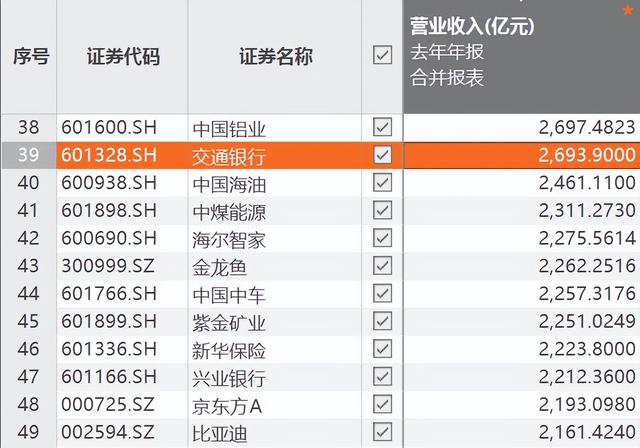Image resolution: width=640 pixels, height=448 pixels.
Task: Uncheck the 兴业银行 row checkbox
Action: (x=382, y=377)
